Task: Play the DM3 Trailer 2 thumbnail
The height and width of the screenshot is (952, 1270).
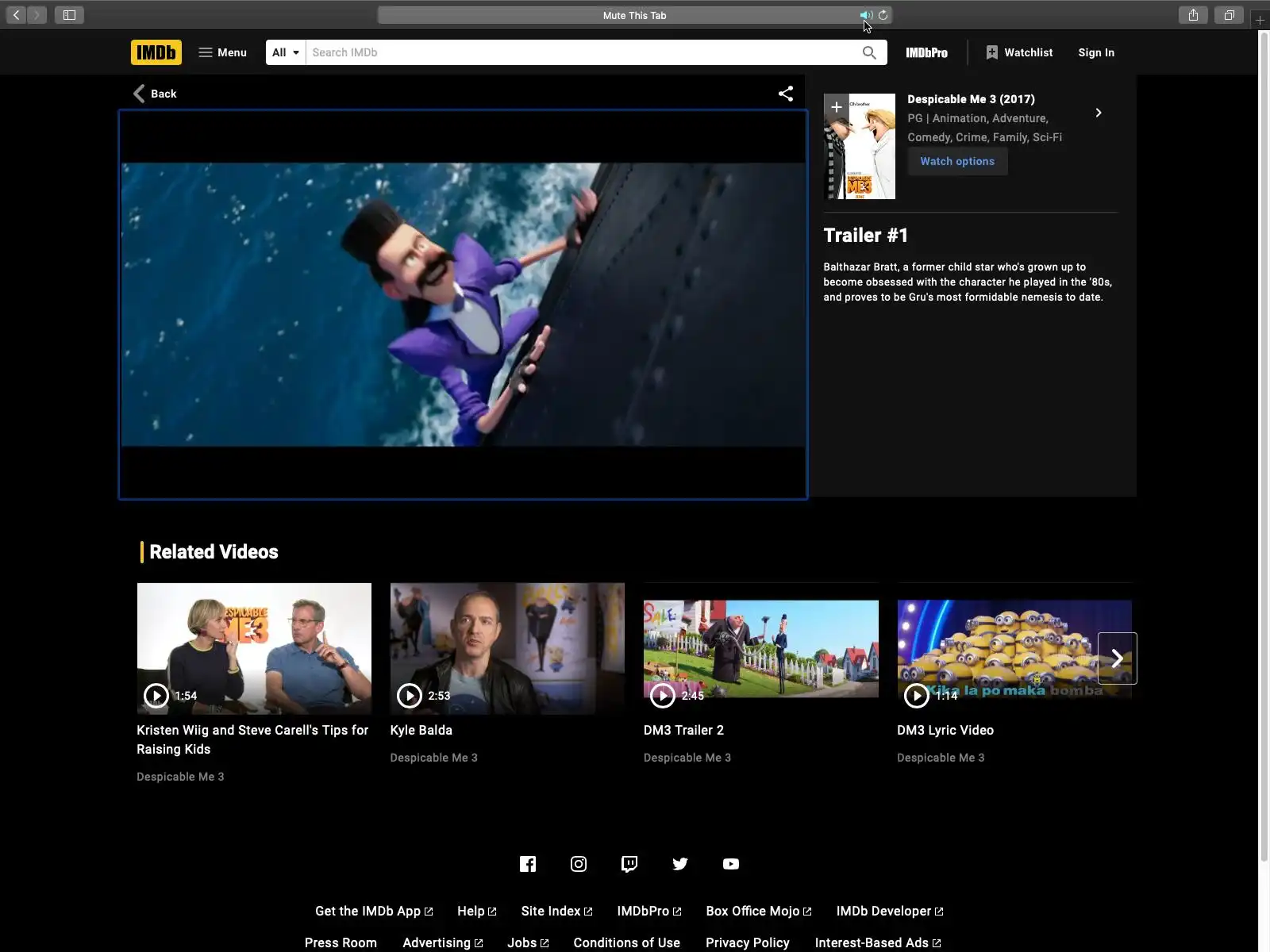Action: click(761, 648)
